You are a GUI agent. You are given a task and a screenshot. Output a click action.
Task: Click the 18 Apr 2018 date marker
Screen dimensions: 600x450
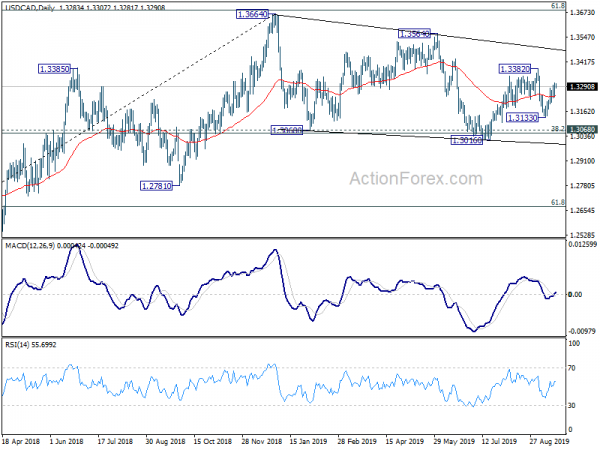pyautogui.click(x=20, y=441)
